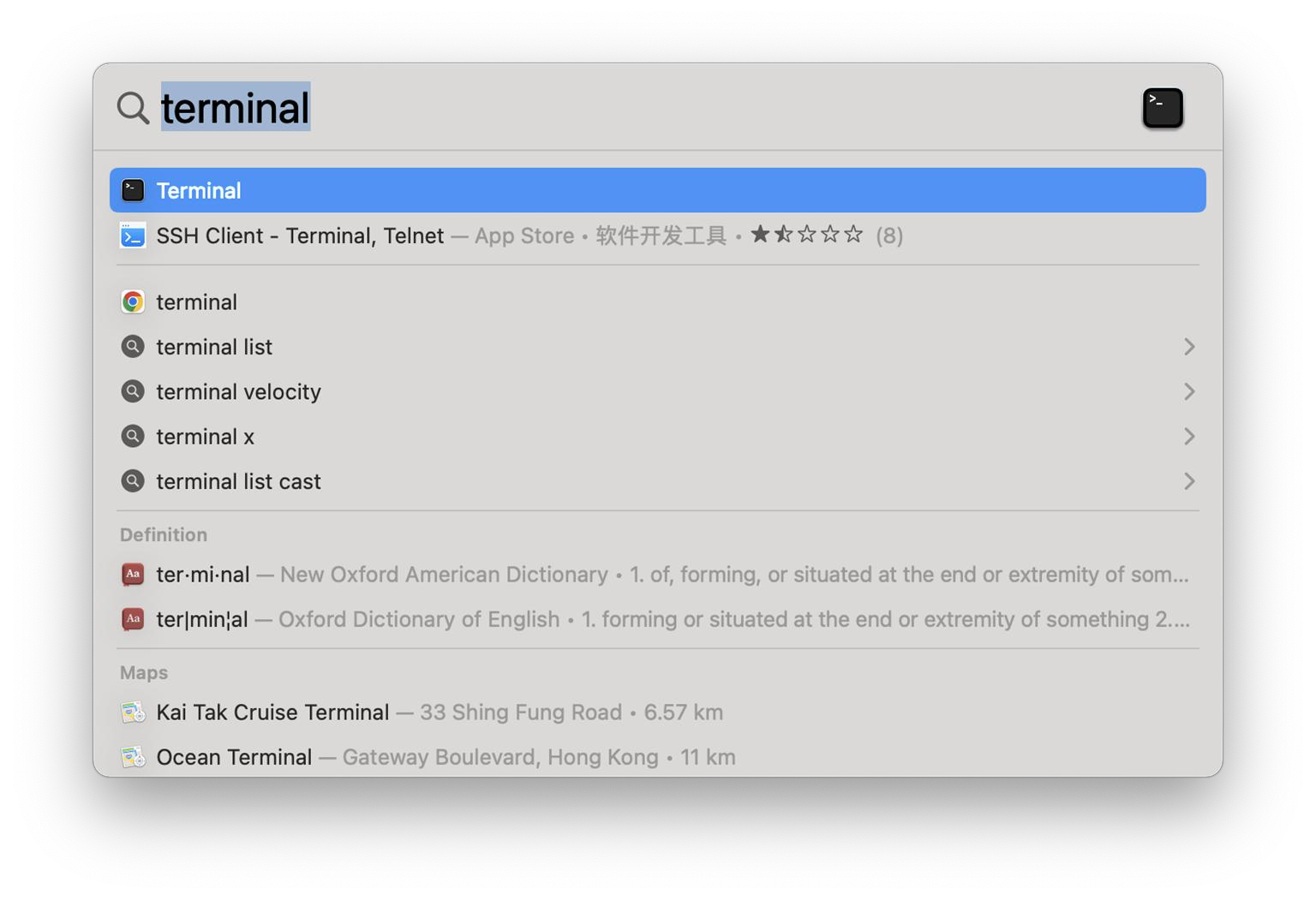Click 'App Store' label in SSH Client row
The width and height of the screenshot is (1316, 900).
point(524,235)
